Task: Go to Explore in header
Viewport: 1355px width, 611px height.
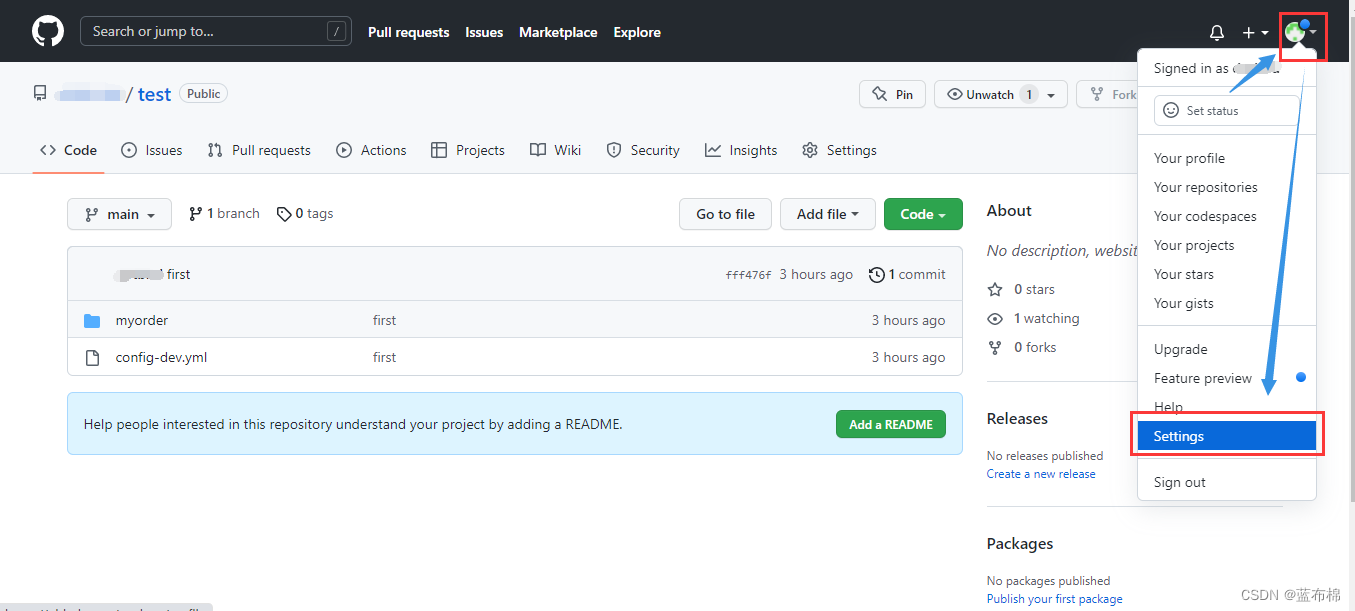Action: (637, 32)
